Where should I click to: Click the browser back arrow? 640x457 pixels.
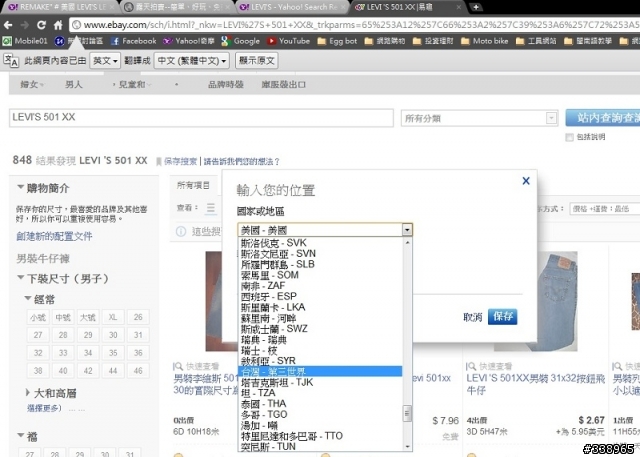click(8, 25)
